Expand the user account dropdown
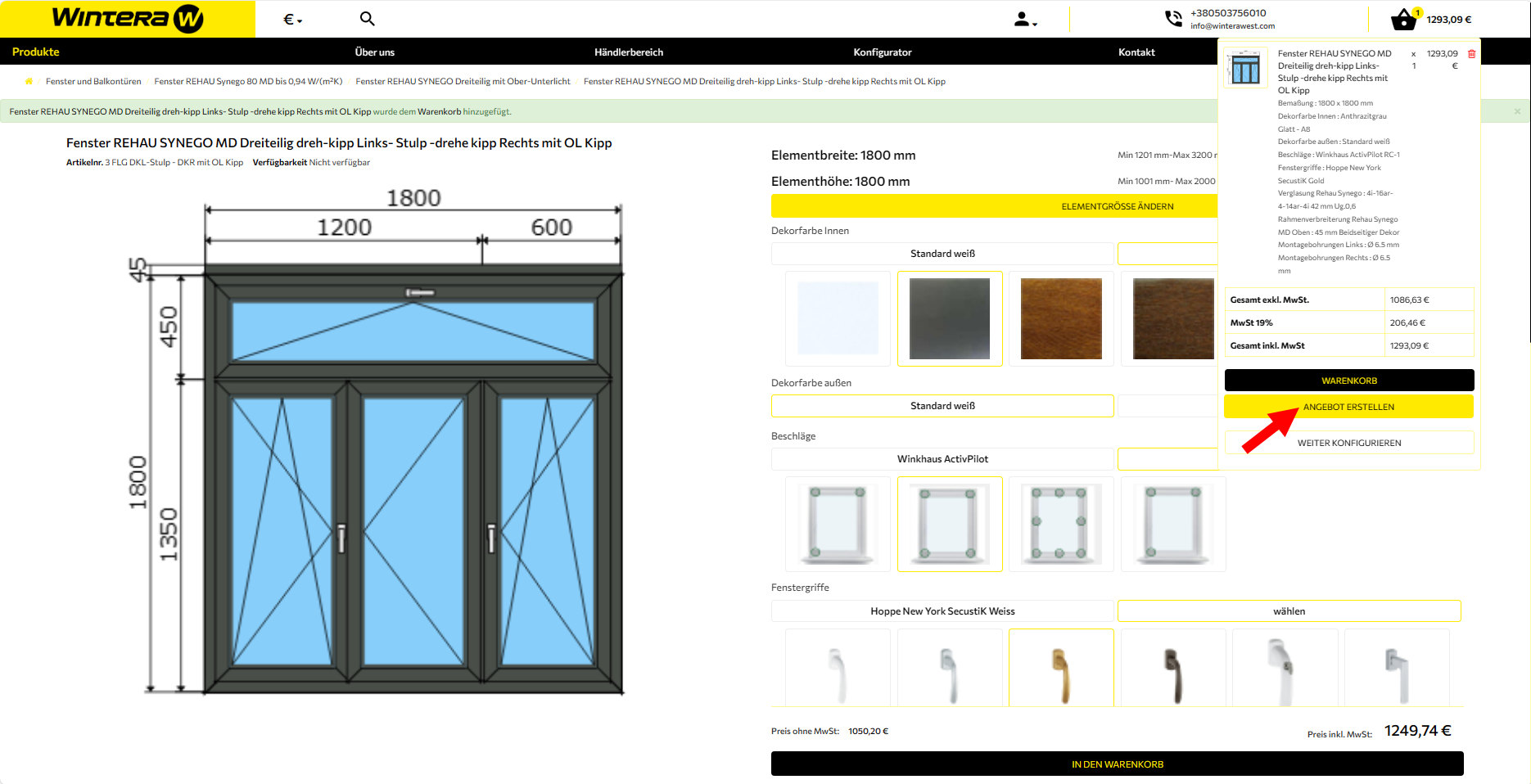Image resolution: width=1531 pixels, height=784 pixels. (x=1025, y=20)
